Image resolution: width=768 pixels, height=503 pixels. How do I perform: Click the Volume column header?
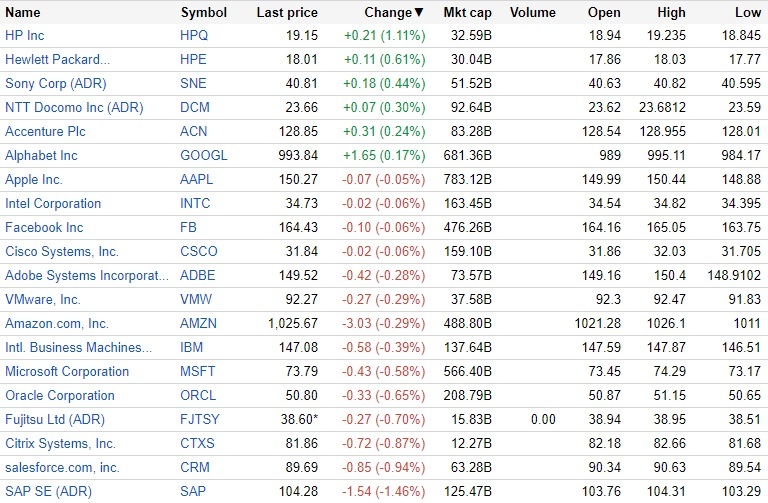coord(533,13)
